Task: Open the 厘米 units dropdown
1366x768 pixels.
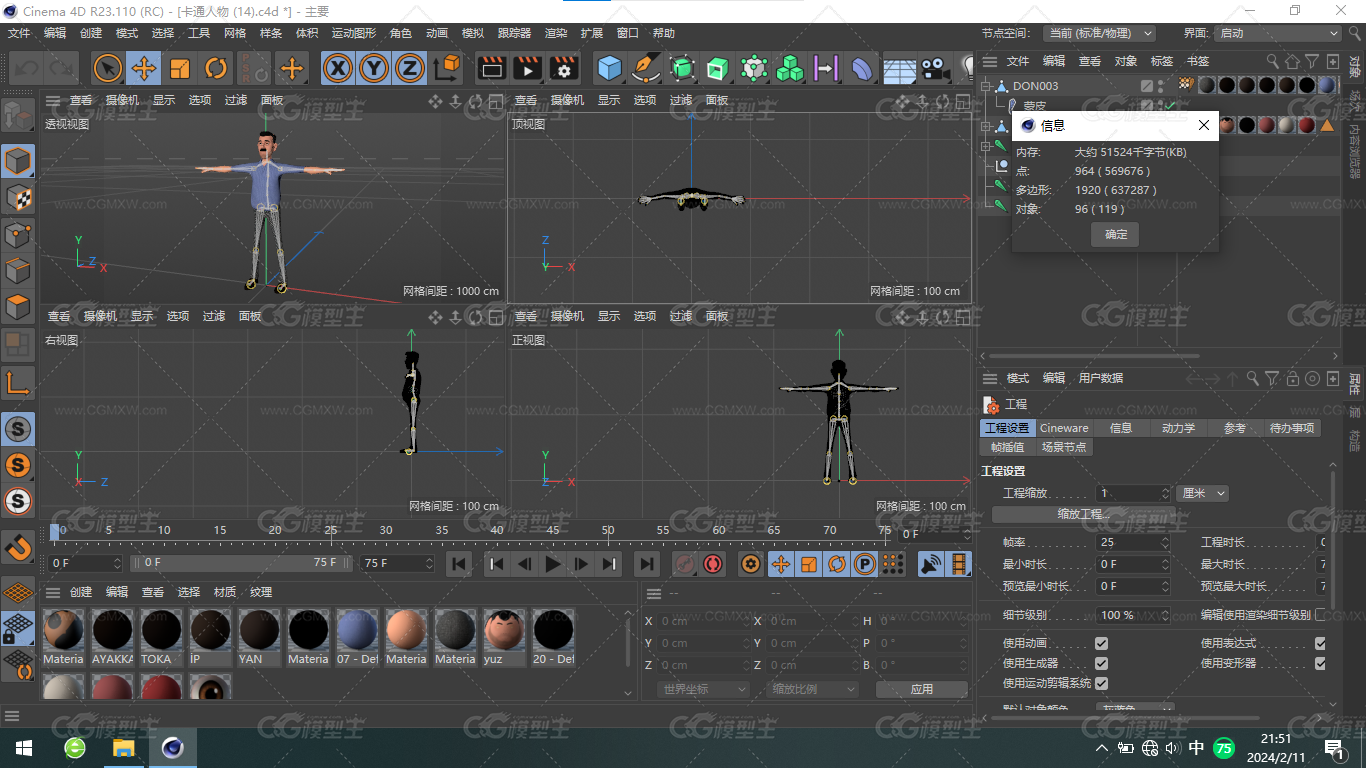Action: pos(1203,493)
